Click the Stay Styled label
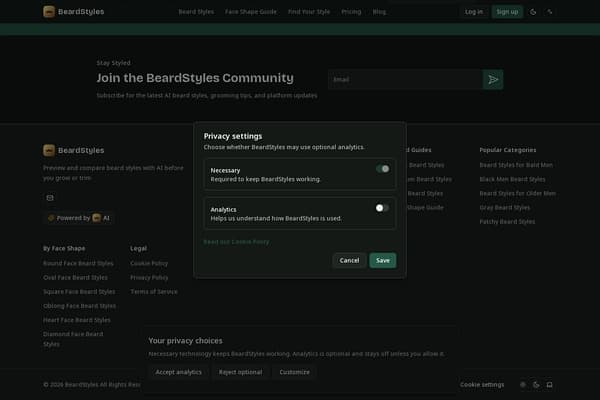 [x=113, y=63]
